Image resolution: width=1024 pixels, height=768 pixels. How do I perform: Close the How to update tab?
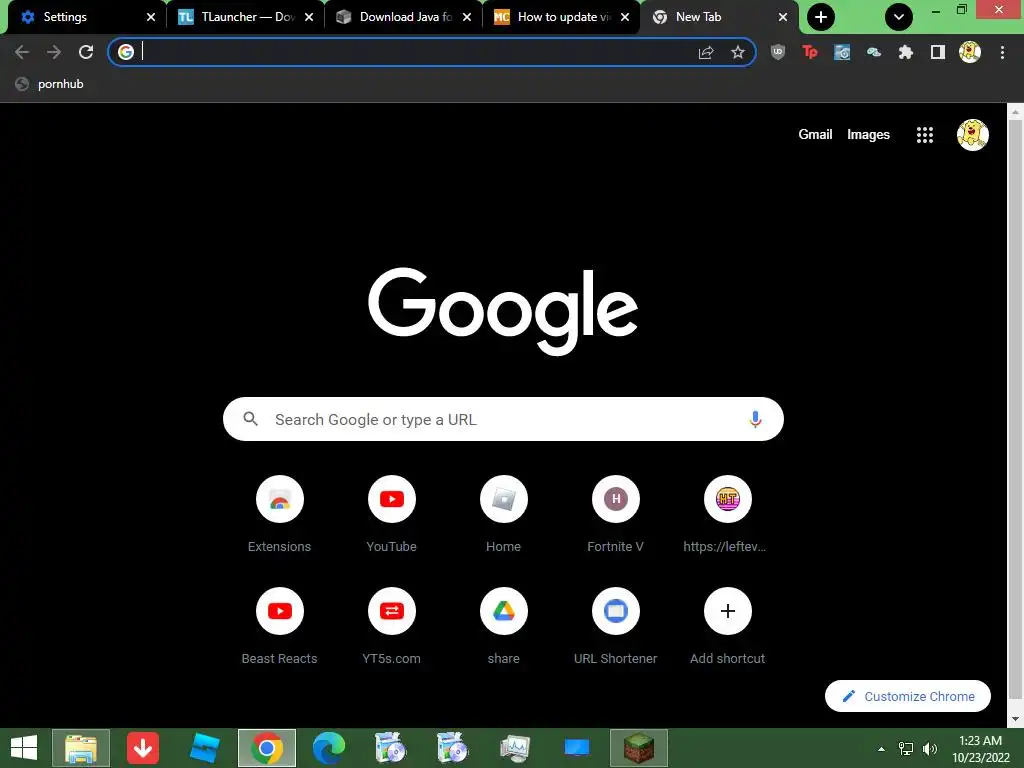click(x=625, y=17)
